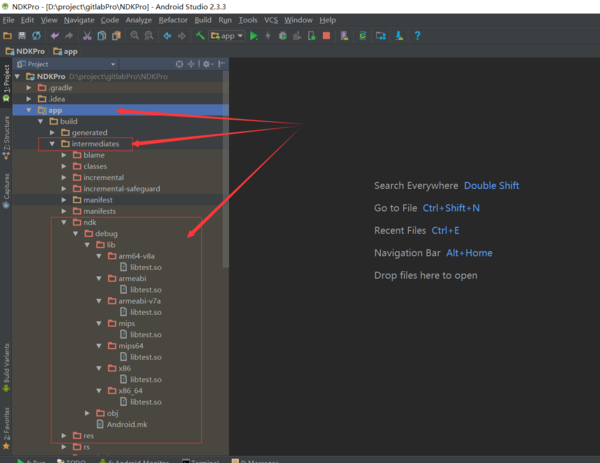Viewport: 600px width, 463px height.
Task: Open the Navigate menu
Action: pos(79,20)
